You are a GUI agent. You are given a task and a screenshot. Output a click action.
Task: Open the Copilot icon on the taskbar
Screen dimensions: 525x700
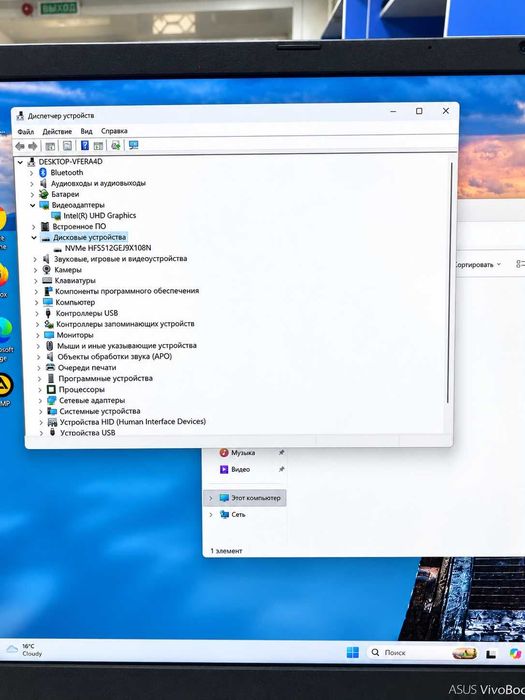[x=516, y=654]
